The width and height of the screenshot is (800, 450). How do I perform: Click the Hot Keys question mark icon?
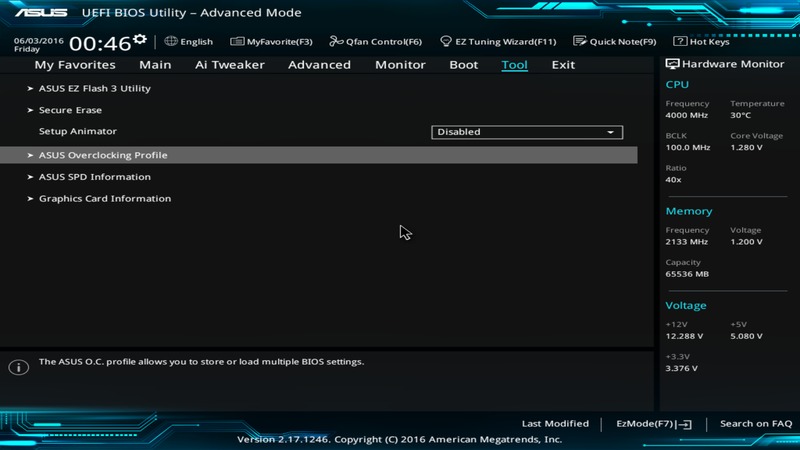(680, 42)
